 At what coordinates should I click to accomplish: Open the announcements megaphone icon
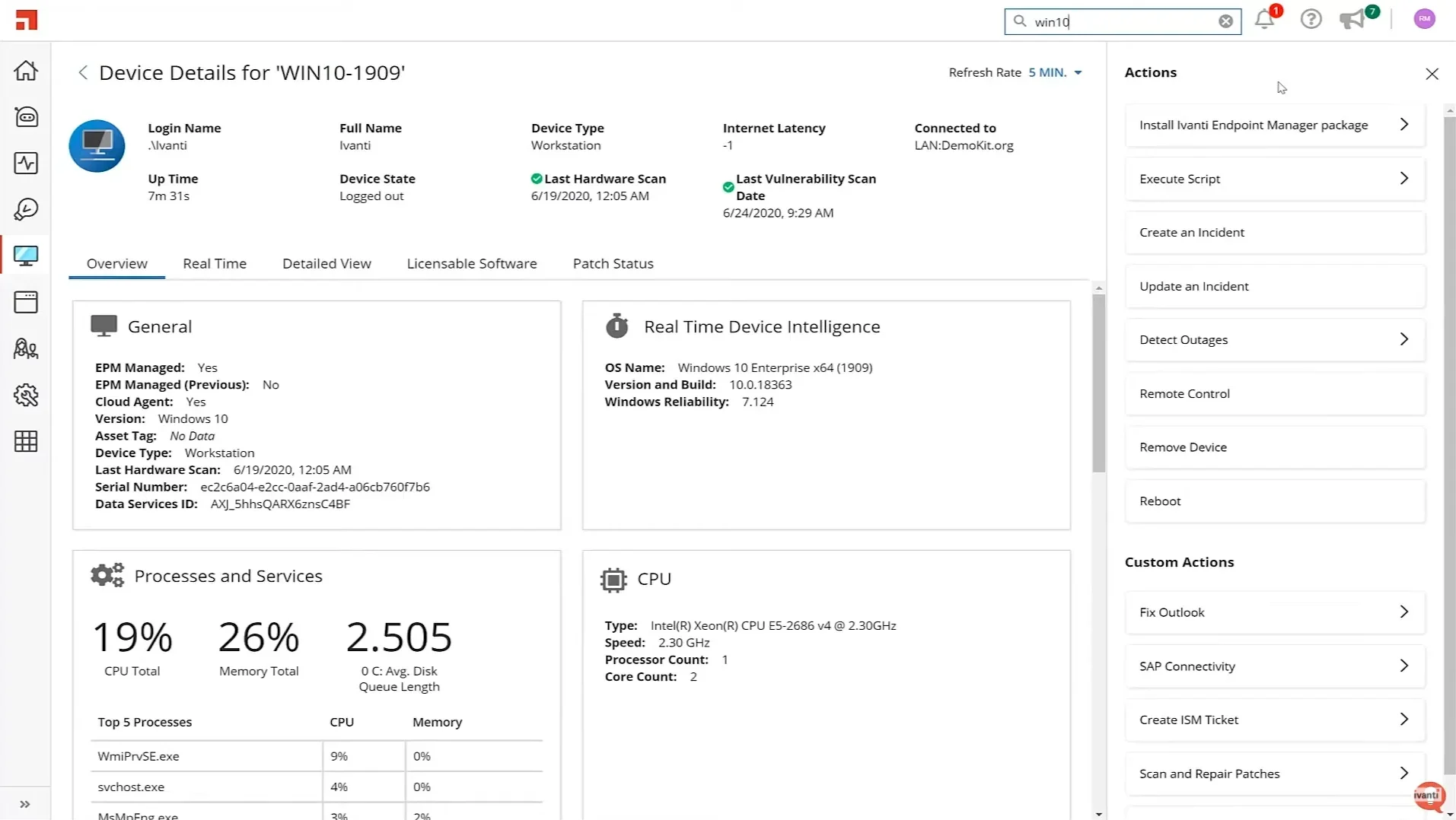(x=1352, y=20)
